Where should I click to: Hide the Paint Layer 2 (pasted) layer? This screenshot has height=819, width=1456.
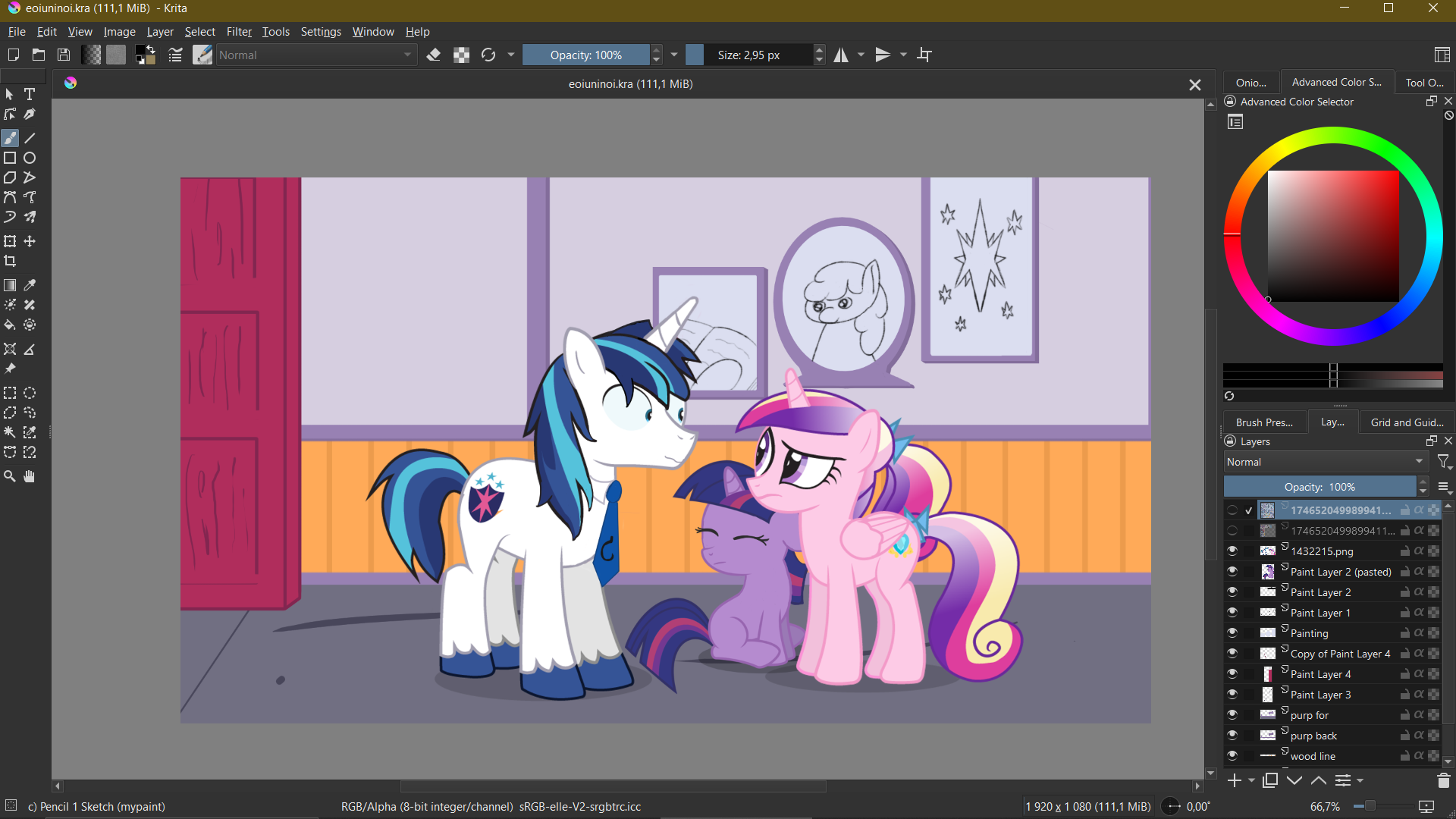point(1232,571)
